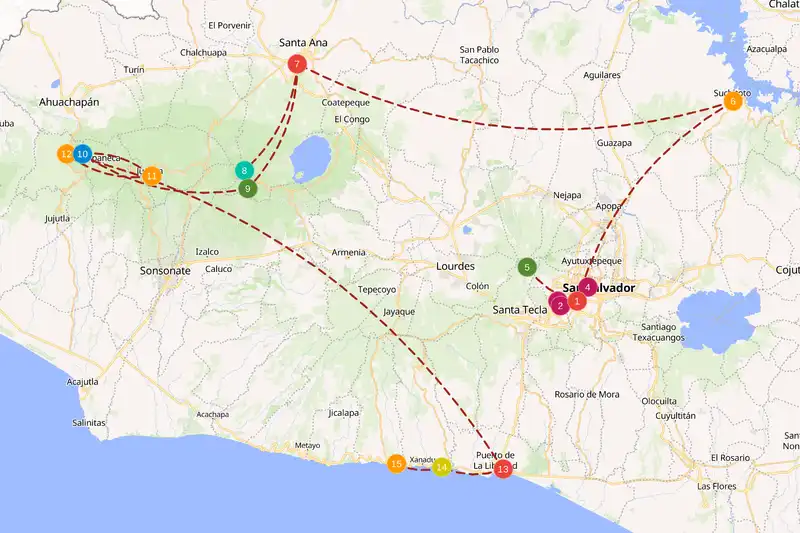Click the Acajutla coastal label

point(83,382)
